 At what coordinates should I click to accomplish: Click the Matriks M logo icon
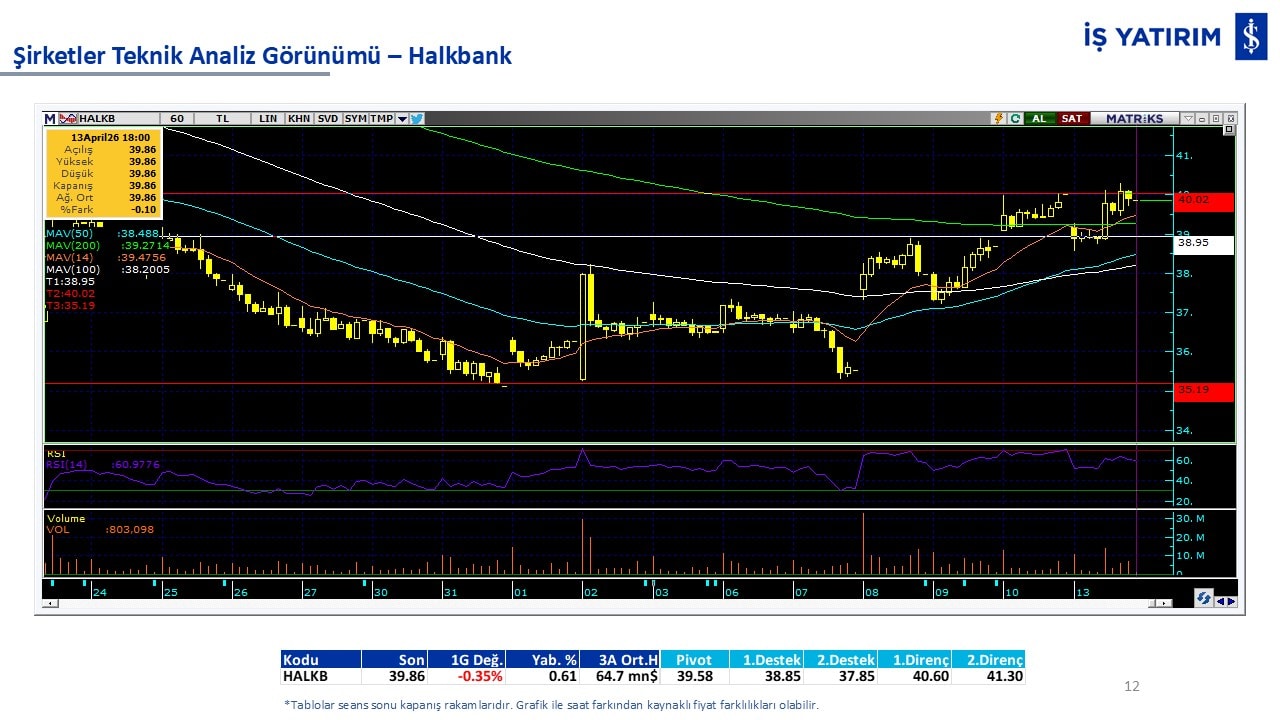pos(50,118)
